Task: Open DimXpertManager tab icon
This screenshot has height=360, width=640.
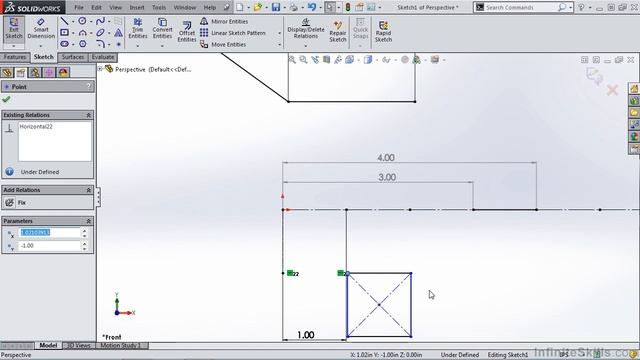Action: click(x=49, y=73)
